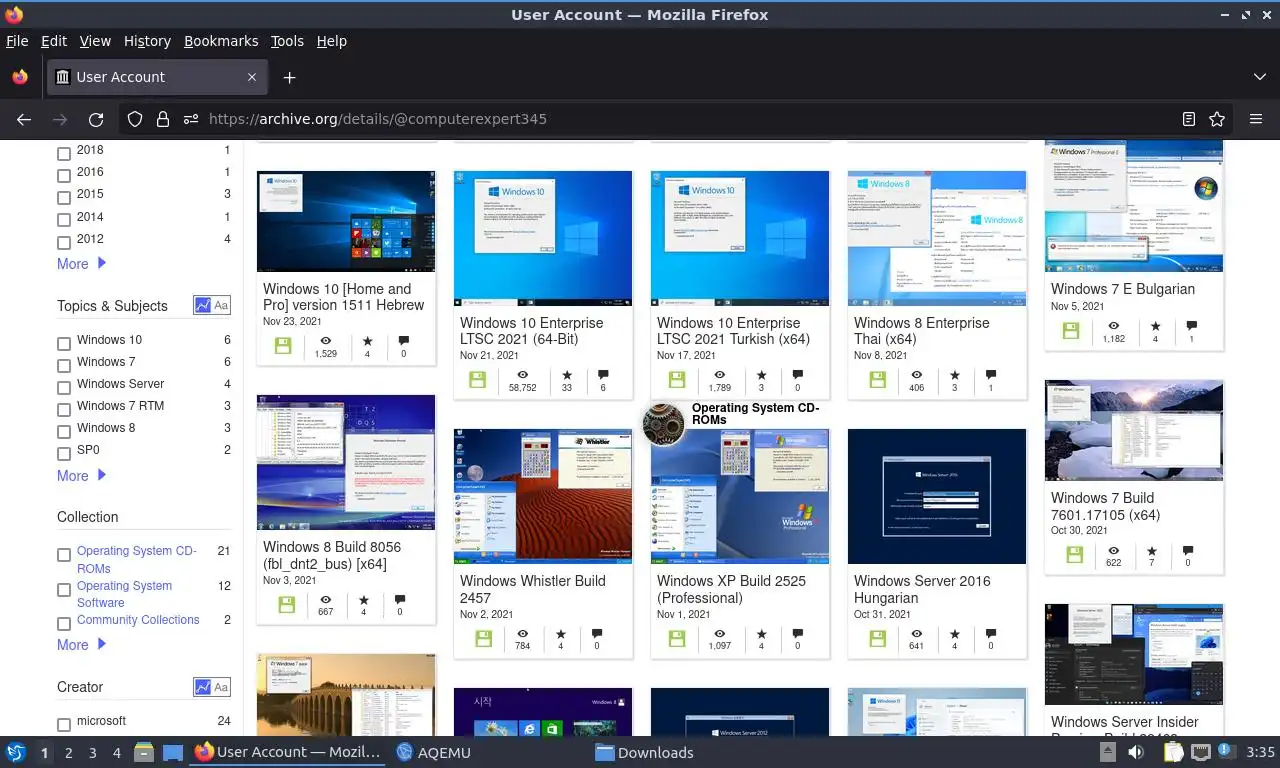Check the SP0 topic checkbox
Image resolution: width=1280 pixels, height=768 pixels.
[x=64, y=454]
